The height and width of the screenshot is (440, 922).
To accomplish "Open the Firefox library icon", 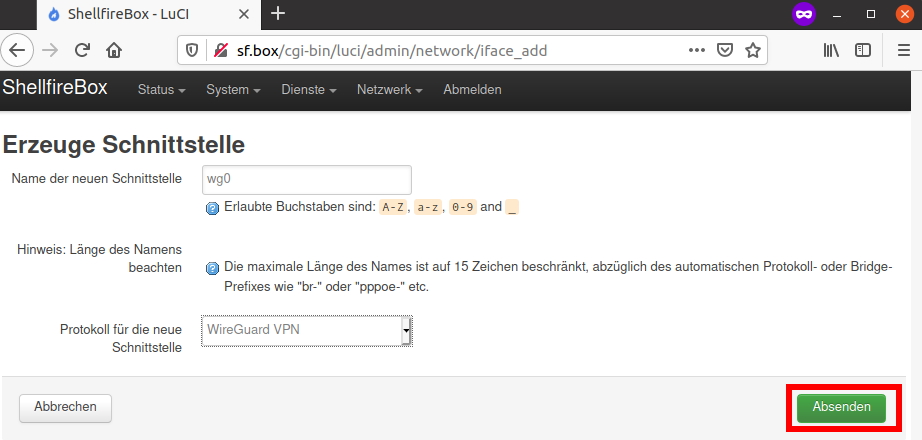I will click(x=831, y=50).
